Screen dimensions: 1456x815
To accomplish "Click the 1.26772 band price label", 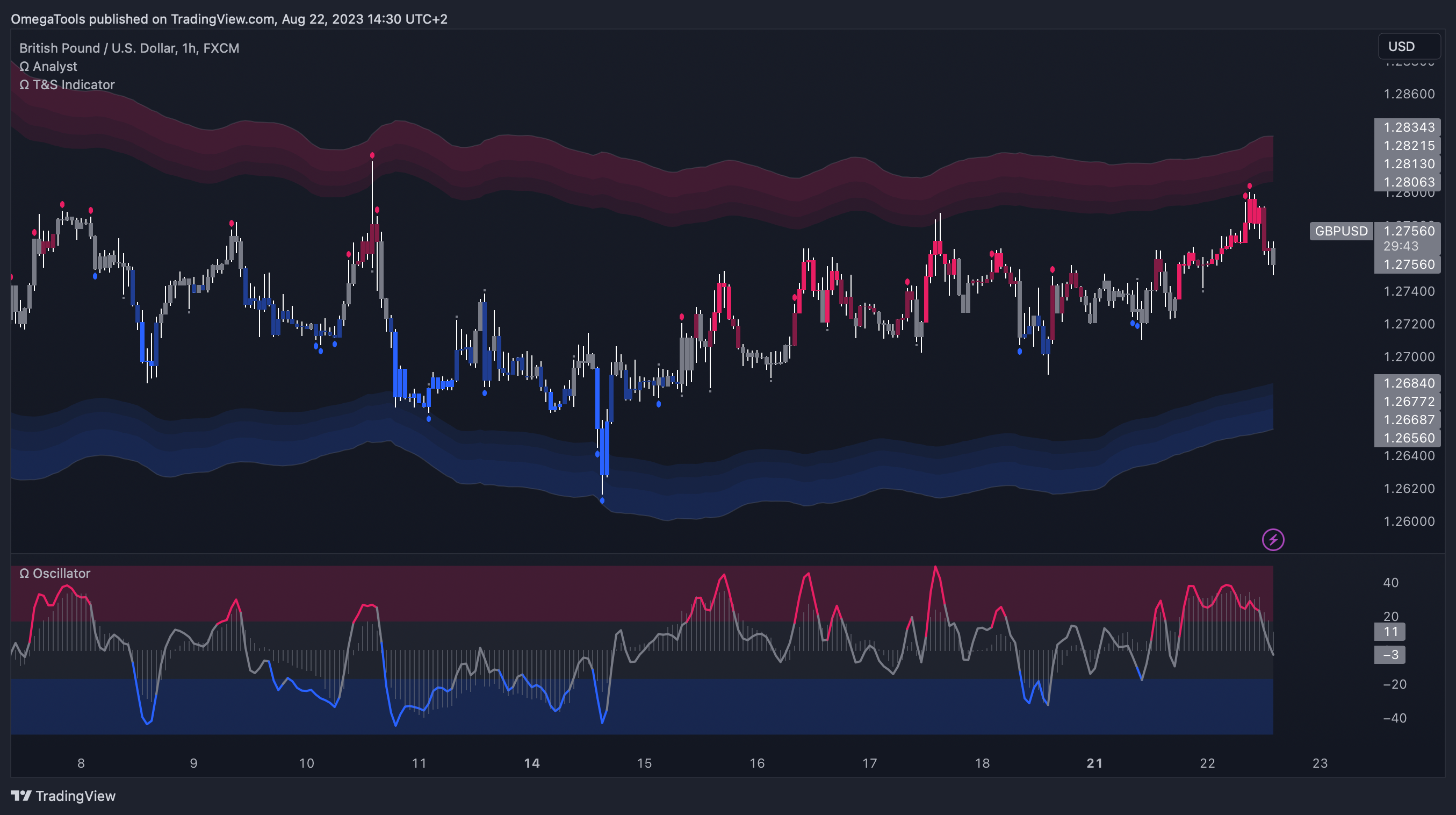I will pos(1408,401).
